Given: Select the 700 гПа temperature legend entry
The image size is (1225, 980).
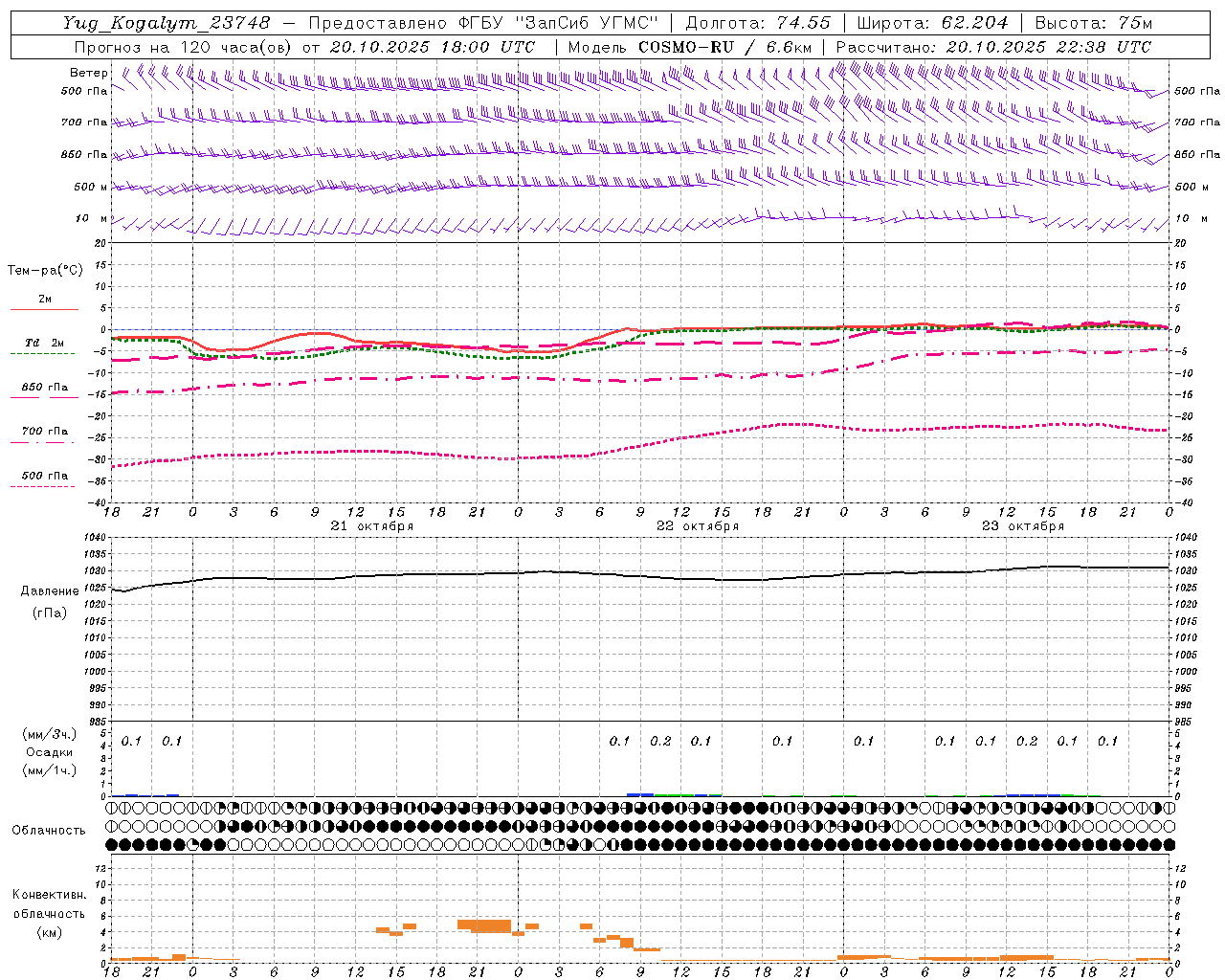Looking at the screenshot, I should point(45,432).
